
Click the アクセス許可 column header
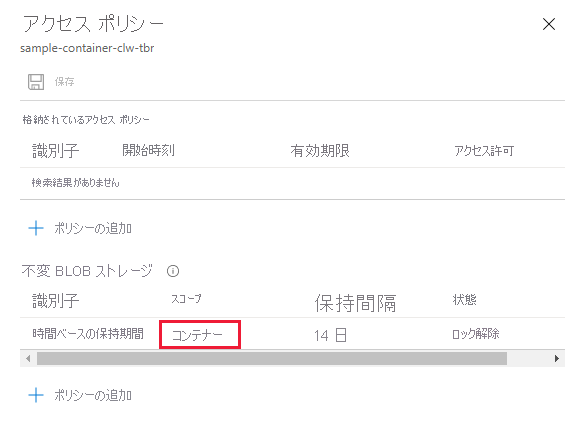484,151
